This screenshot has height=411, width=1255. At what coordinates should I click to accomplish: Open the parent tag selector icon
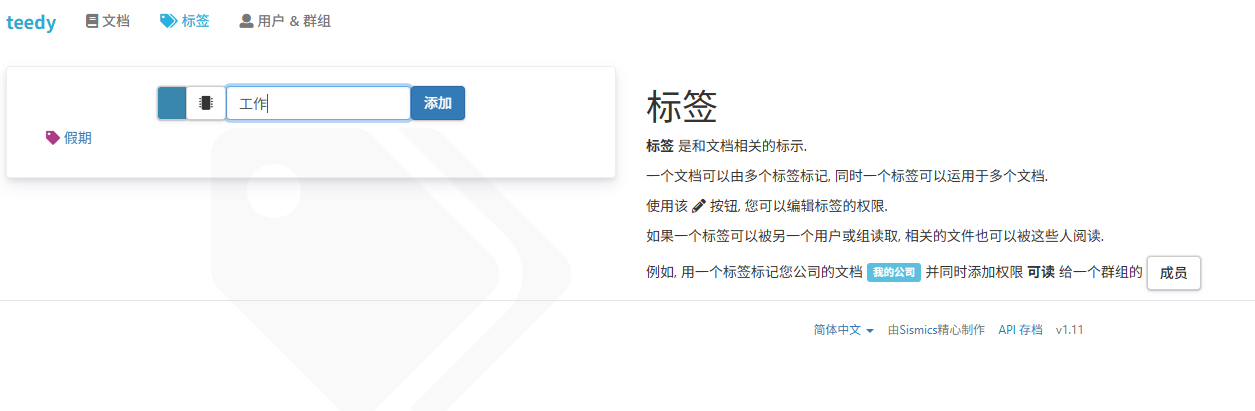(x=206, y=103)
